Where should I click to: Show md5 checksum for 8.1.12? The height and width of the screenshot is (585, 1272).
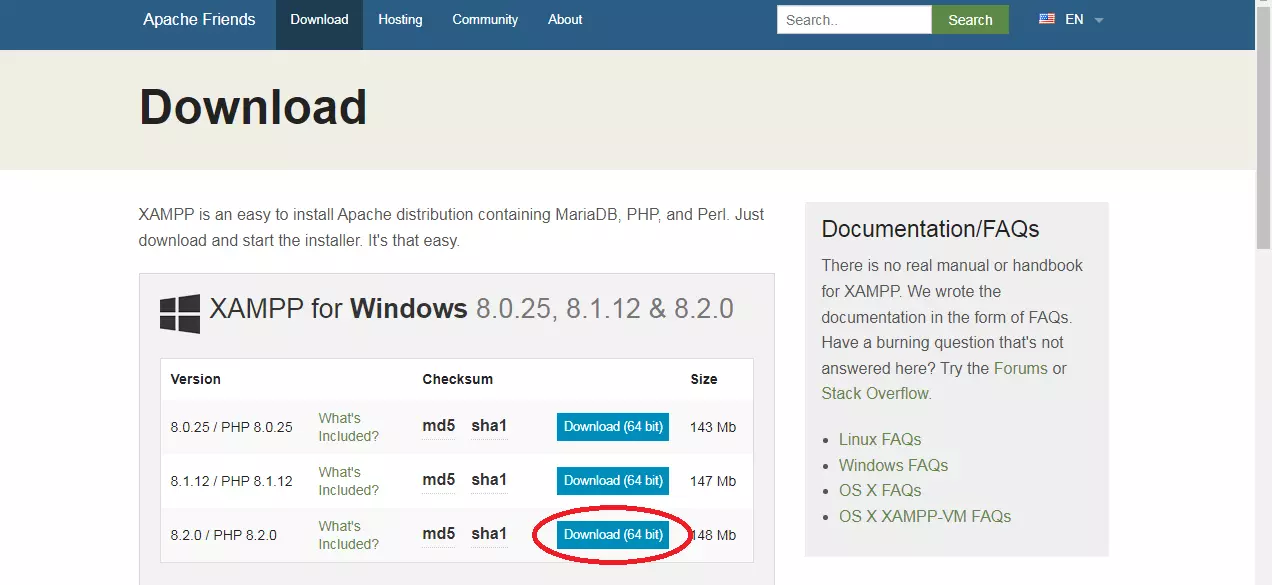[439, 480]
